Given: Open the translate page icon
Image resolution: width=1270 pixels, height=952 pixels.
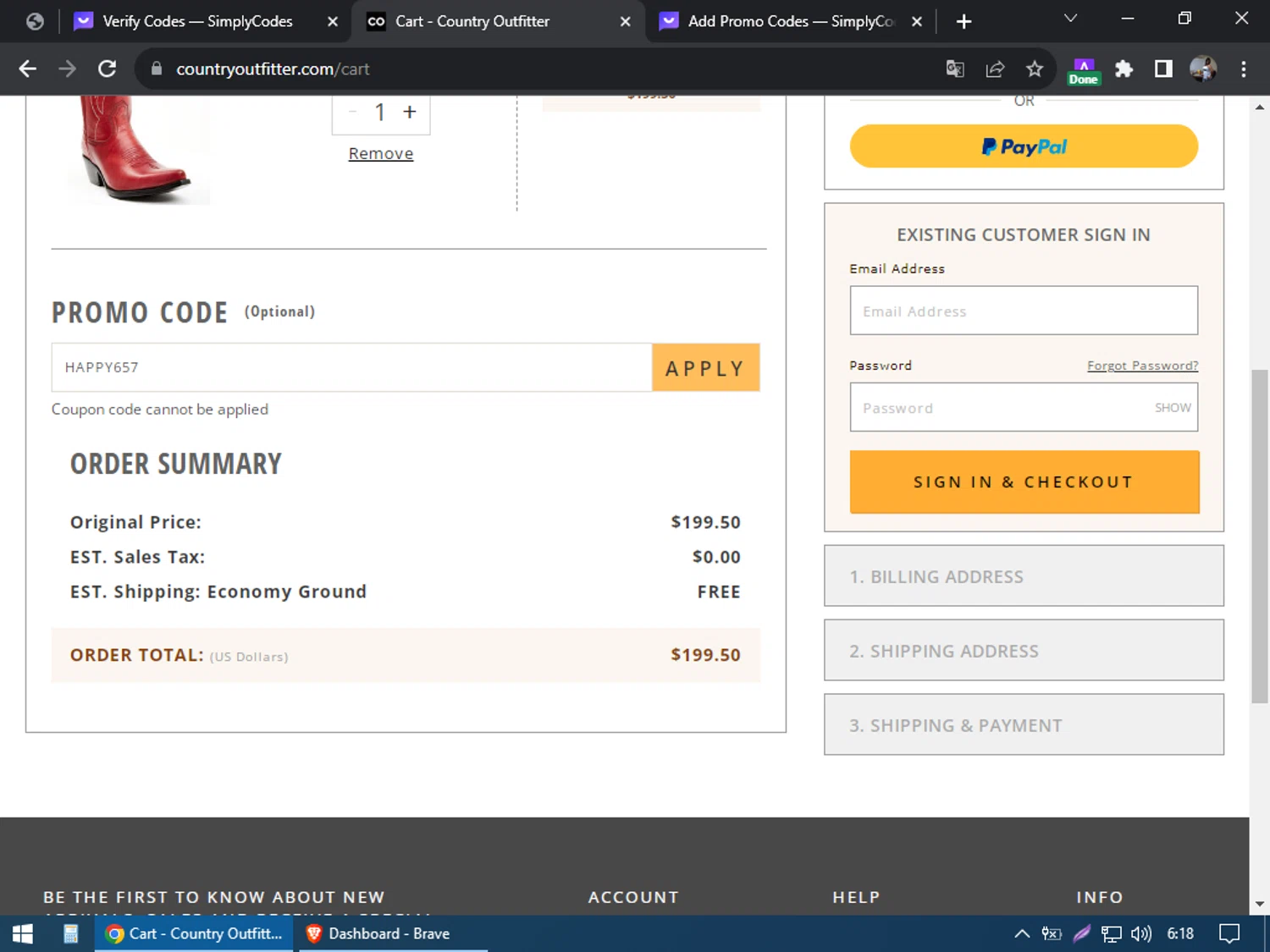Looking at the screenshot, I should coord(955,69).
